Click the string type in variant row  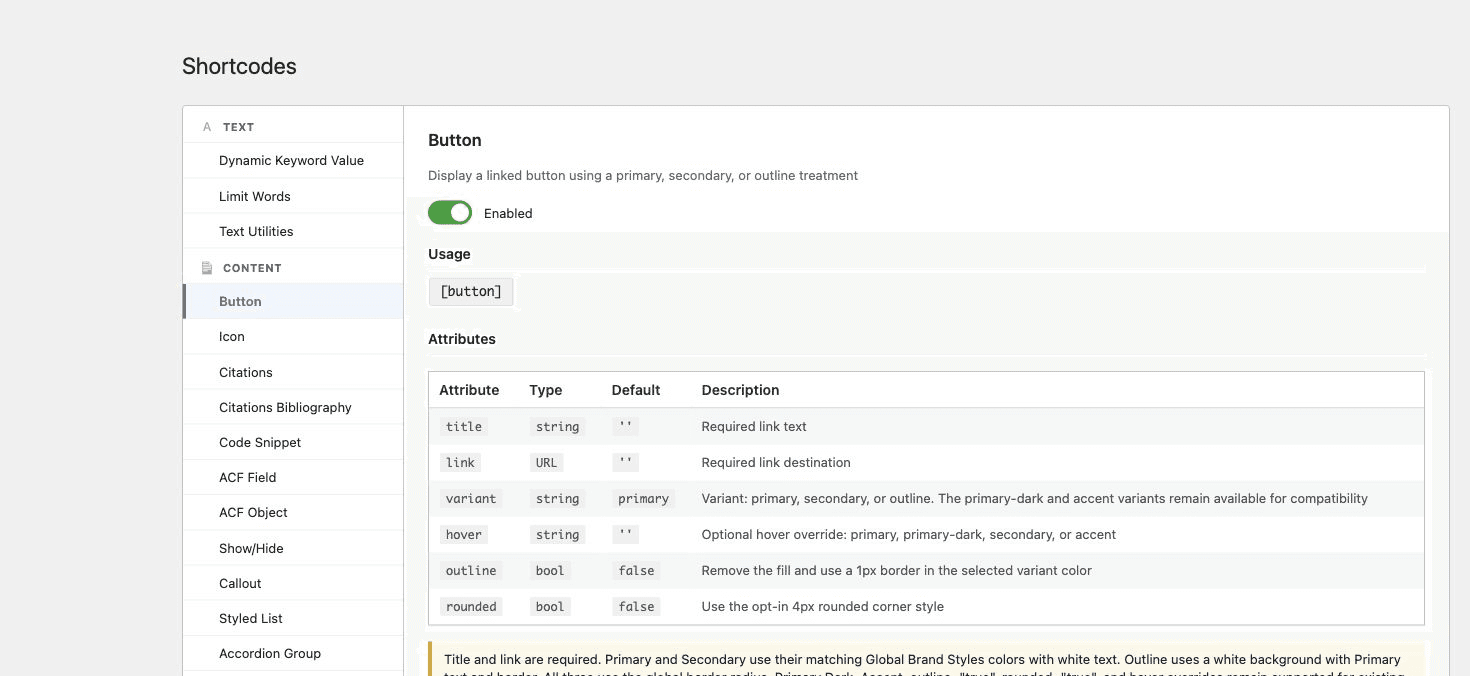pos(557,498)
